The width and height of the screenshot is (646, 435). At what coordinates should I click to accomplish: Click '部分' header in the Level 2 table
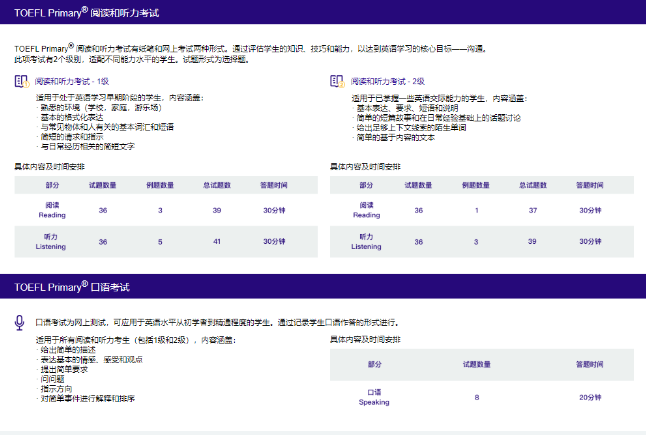(366, 185)
